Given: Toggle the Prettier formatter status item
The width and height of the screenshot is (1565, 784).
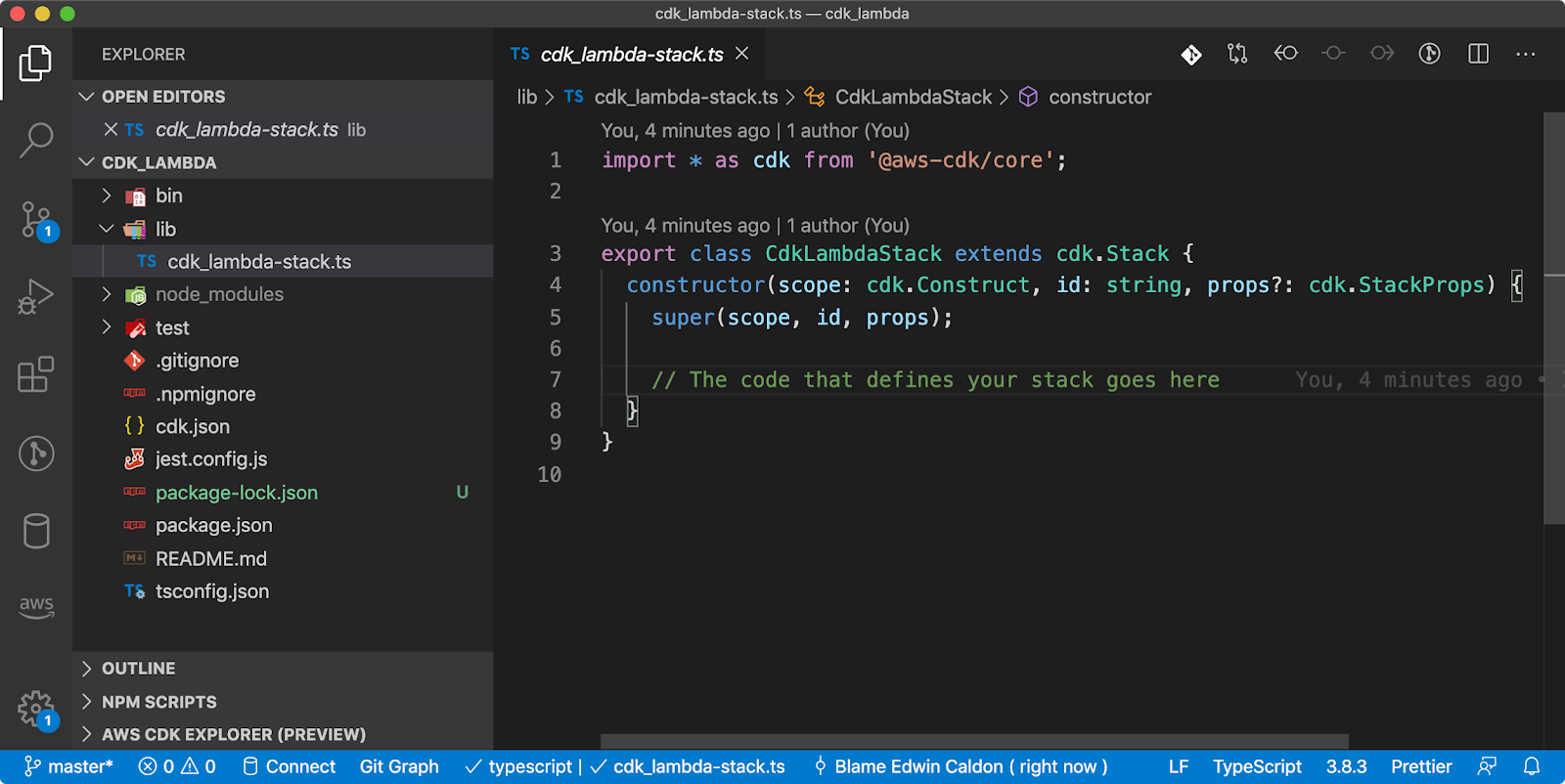Looking at the screenshot, I should pos(1421,766).
